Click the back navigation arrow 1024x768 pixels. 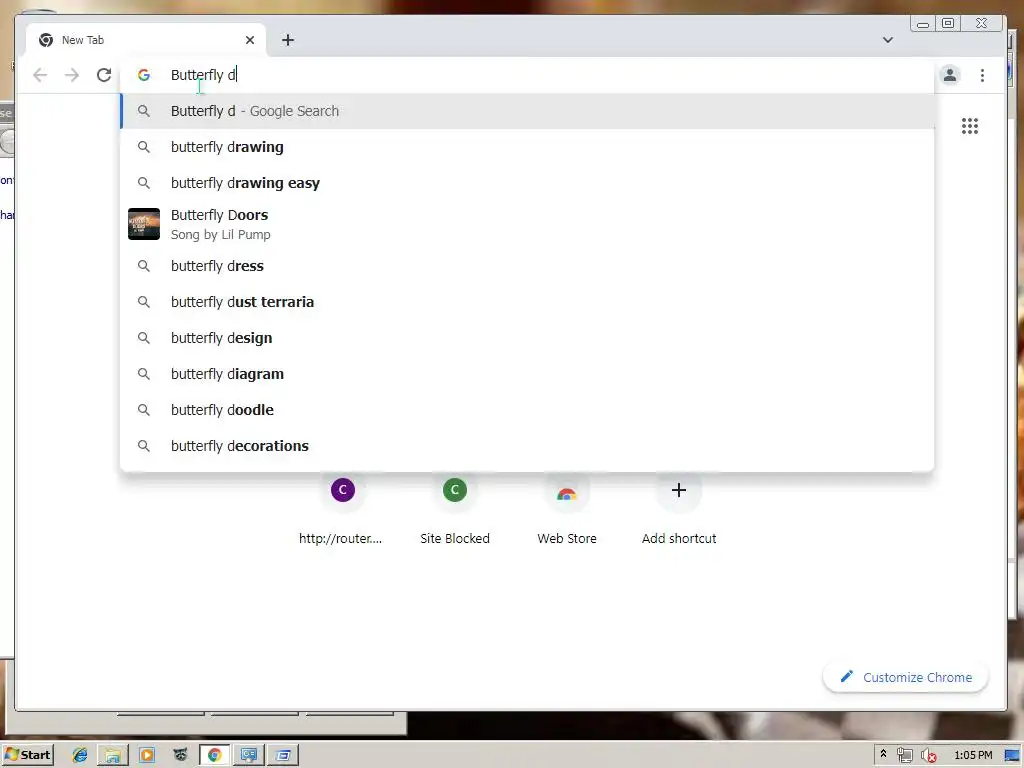[x=40, y=75]
